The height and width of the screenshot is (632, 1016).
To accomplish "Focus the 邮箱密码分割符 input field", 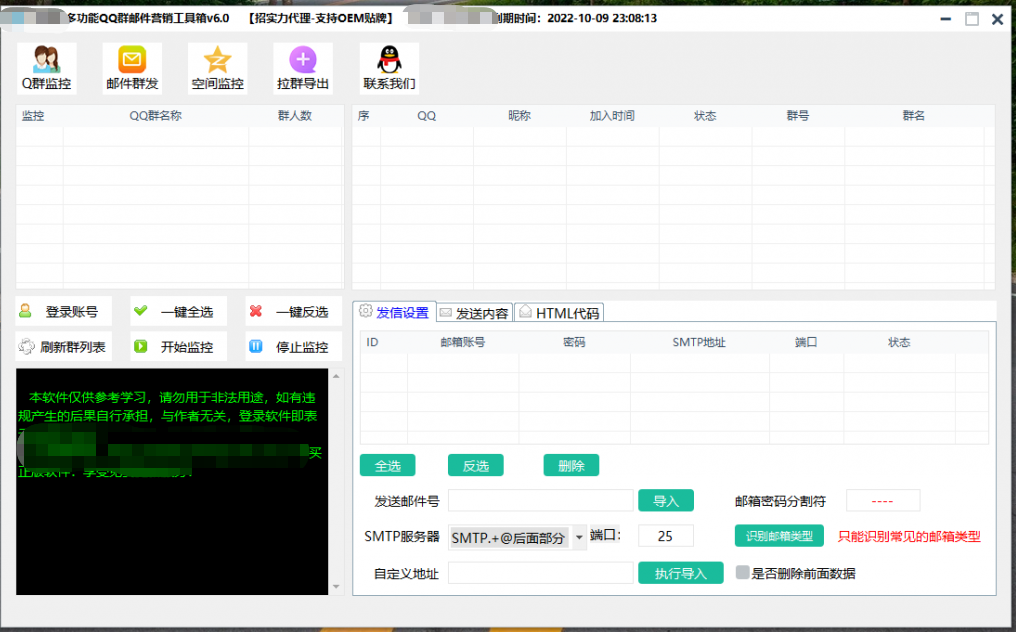I will [883, 500].
